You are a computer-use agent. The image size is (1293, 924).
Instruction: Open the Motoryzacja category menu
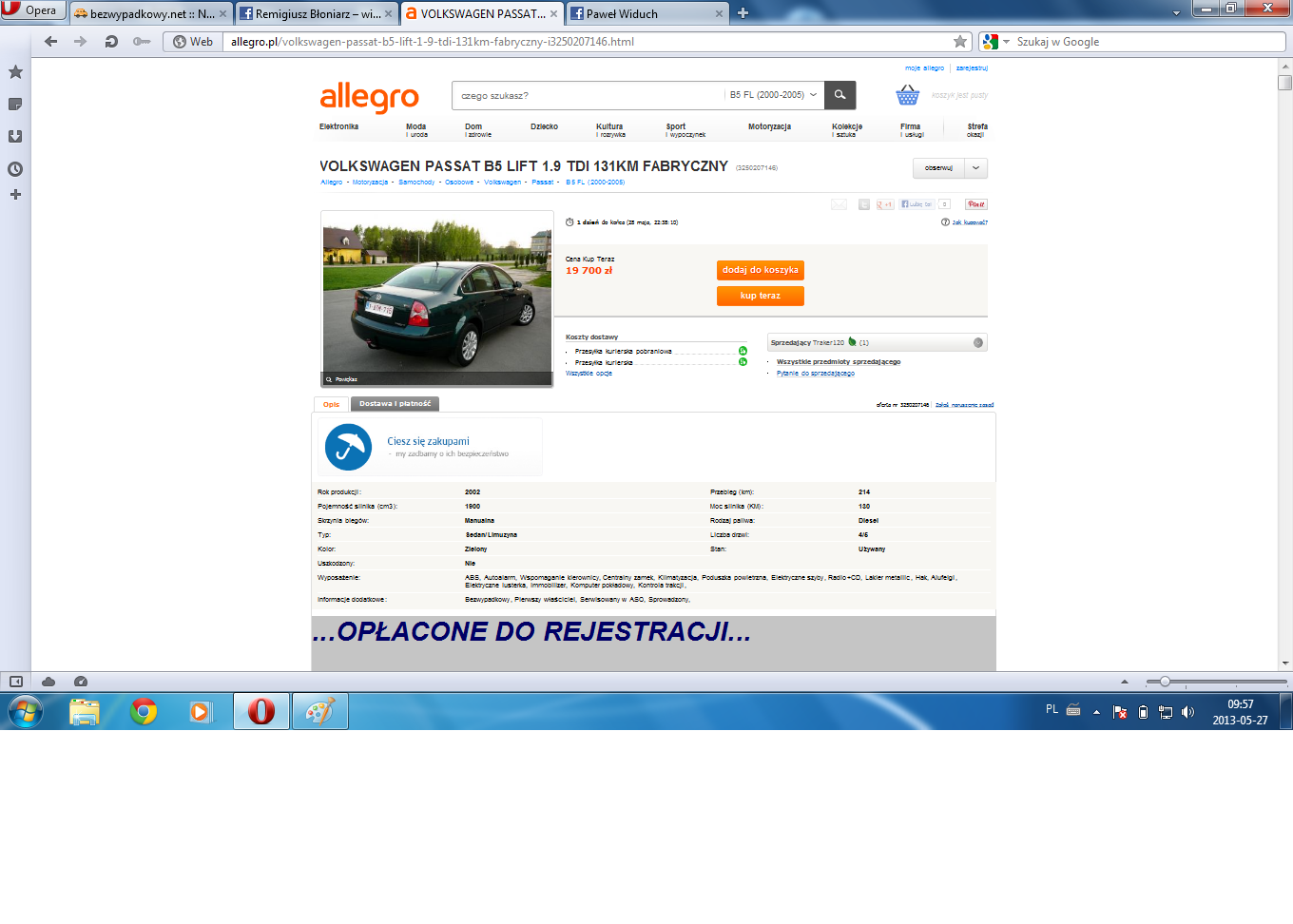pyautogui.click(x=769, y=126)
